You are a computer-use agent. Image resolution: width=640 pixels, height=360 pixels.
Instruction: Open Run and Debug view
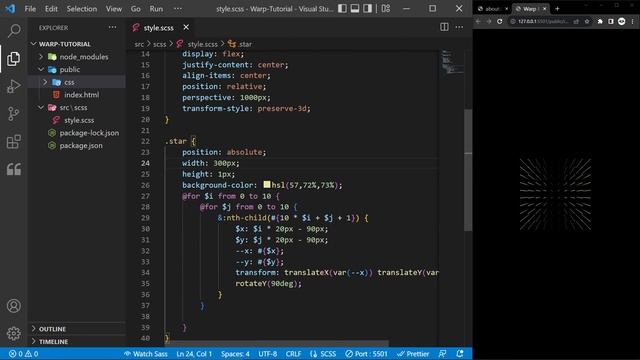pos(13,87)
